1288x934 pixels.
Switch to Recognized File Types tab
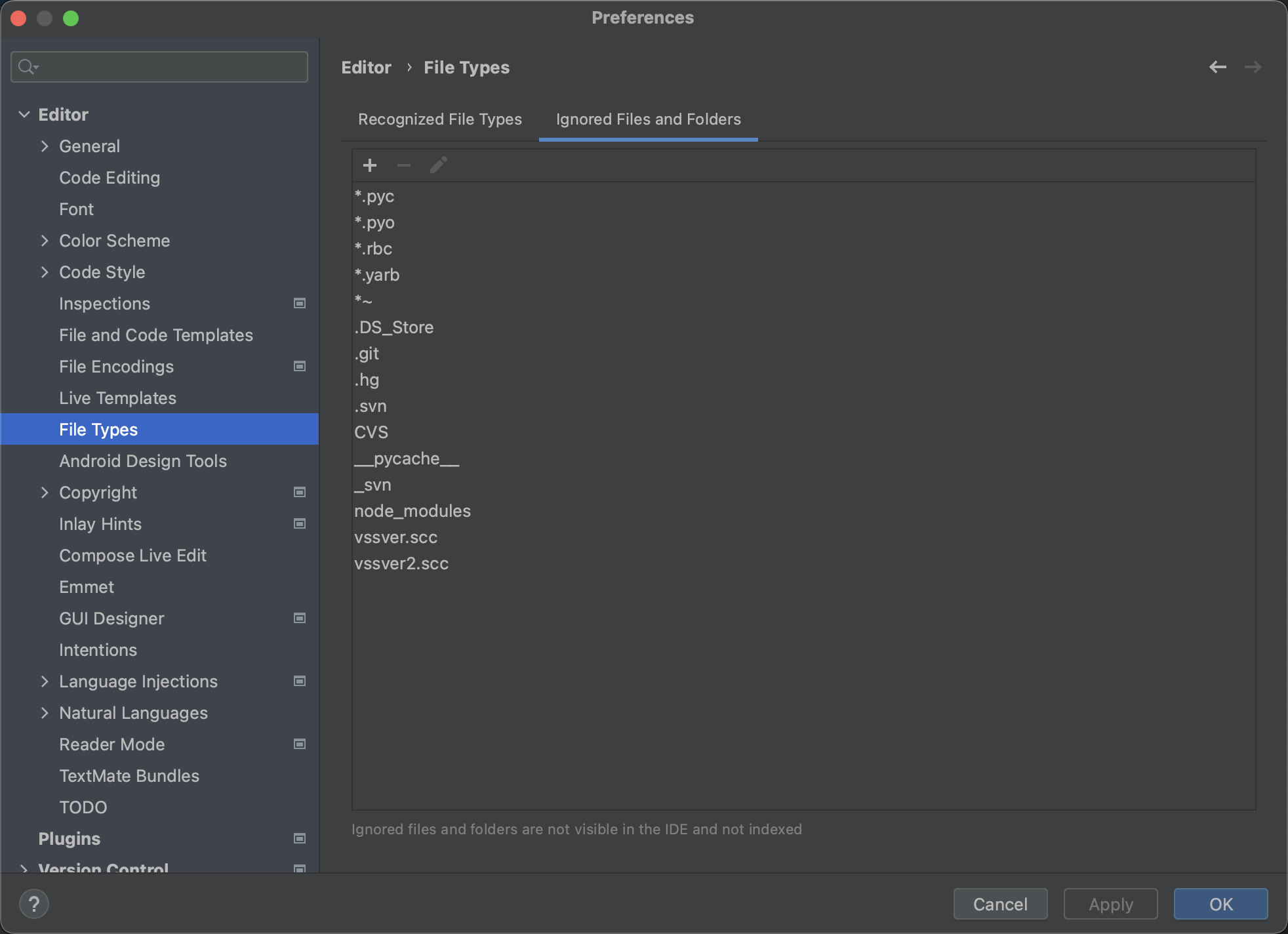[x=439, y=119]
